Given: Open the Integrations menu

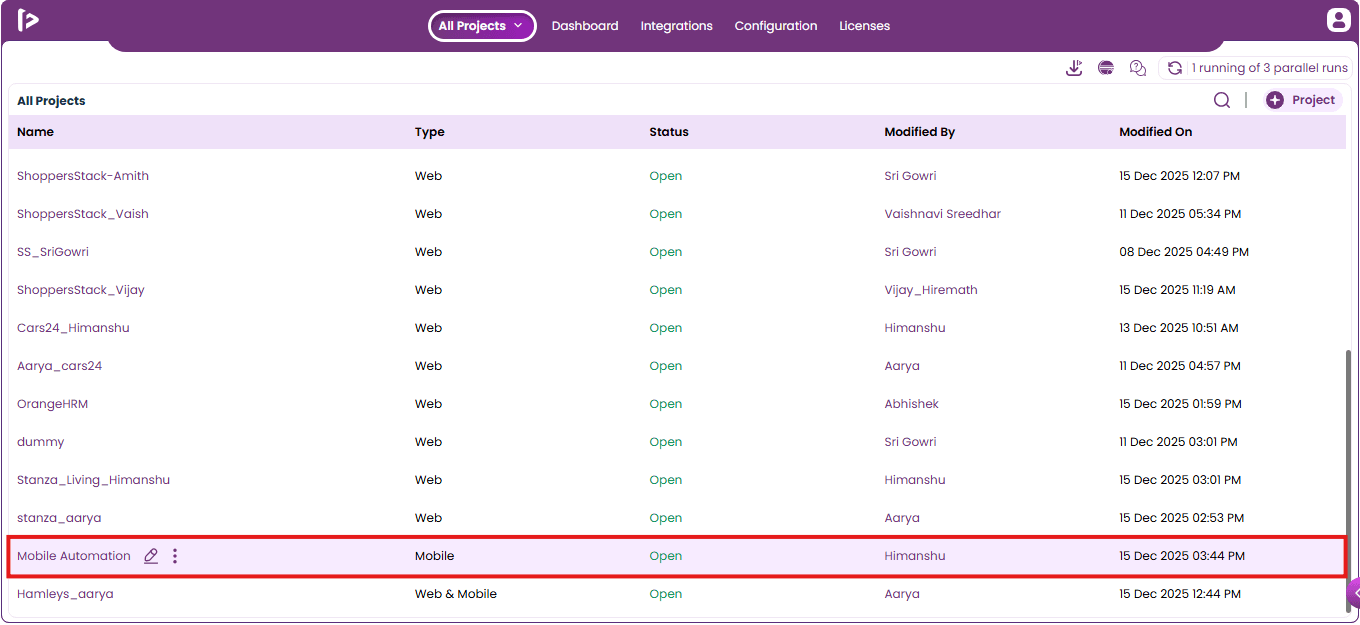Looking at the screenshot, I should 677,26.
